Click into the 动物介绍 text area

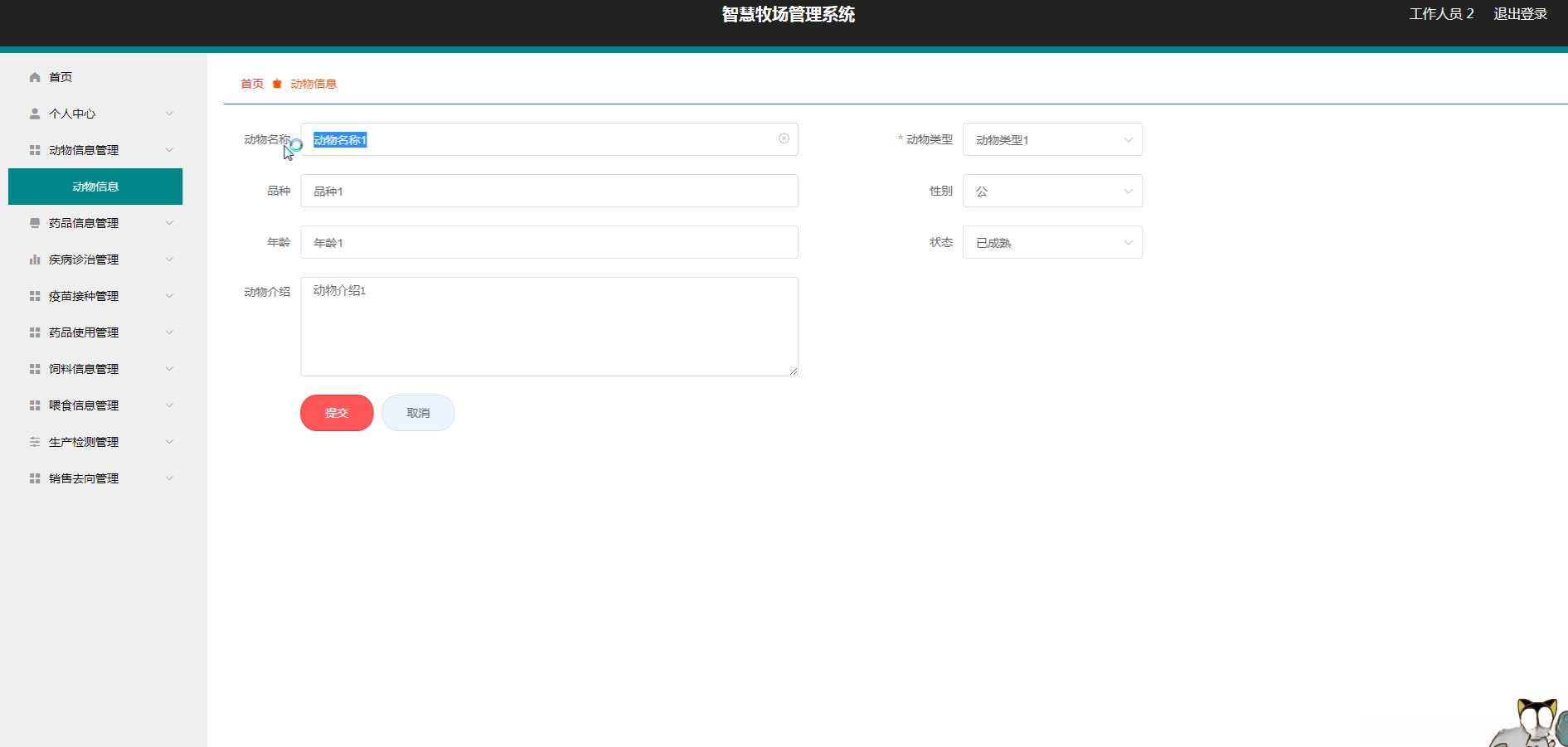coord(549,327)
